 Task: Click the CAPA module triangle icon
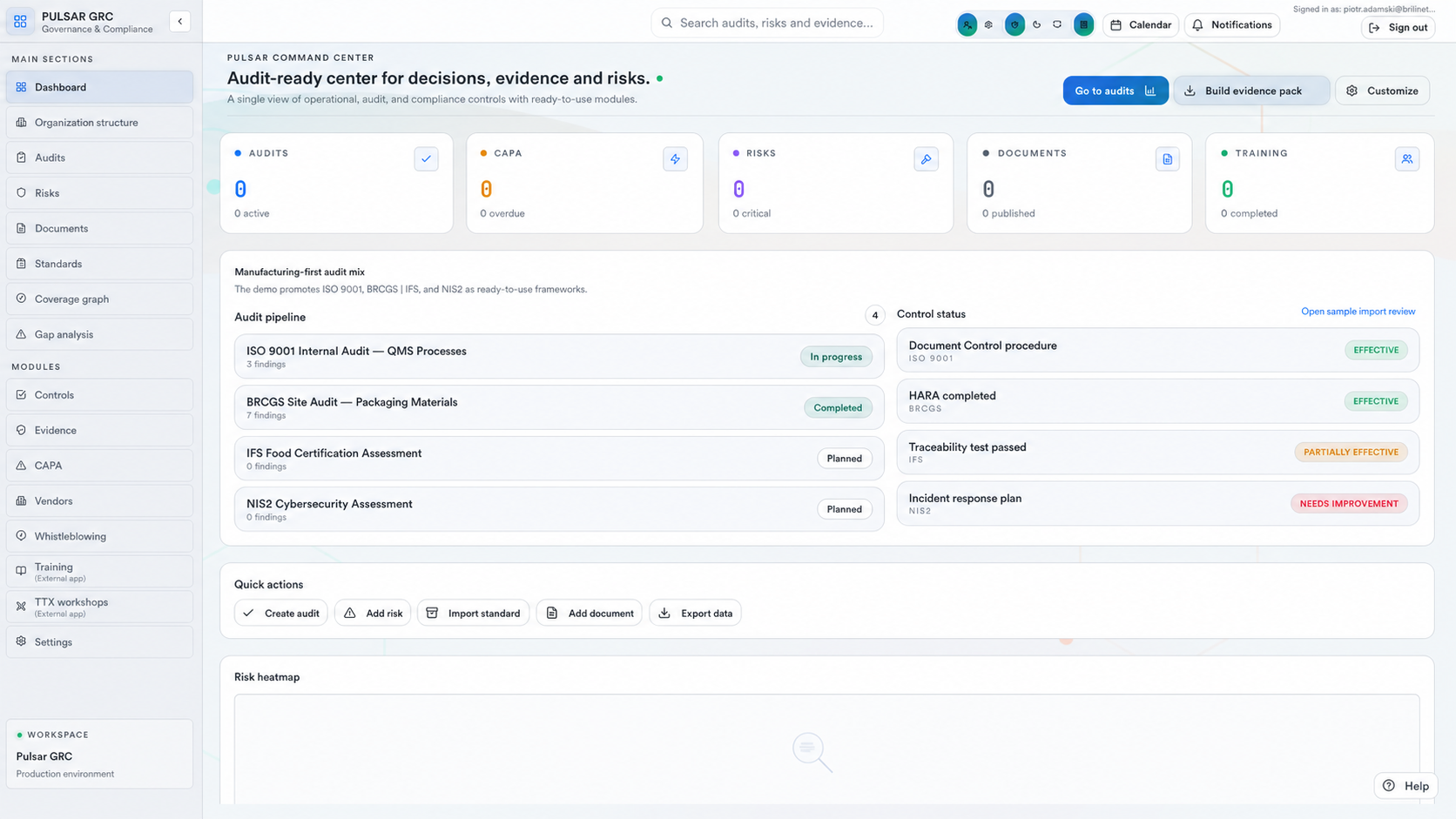[x=21, y=466]
